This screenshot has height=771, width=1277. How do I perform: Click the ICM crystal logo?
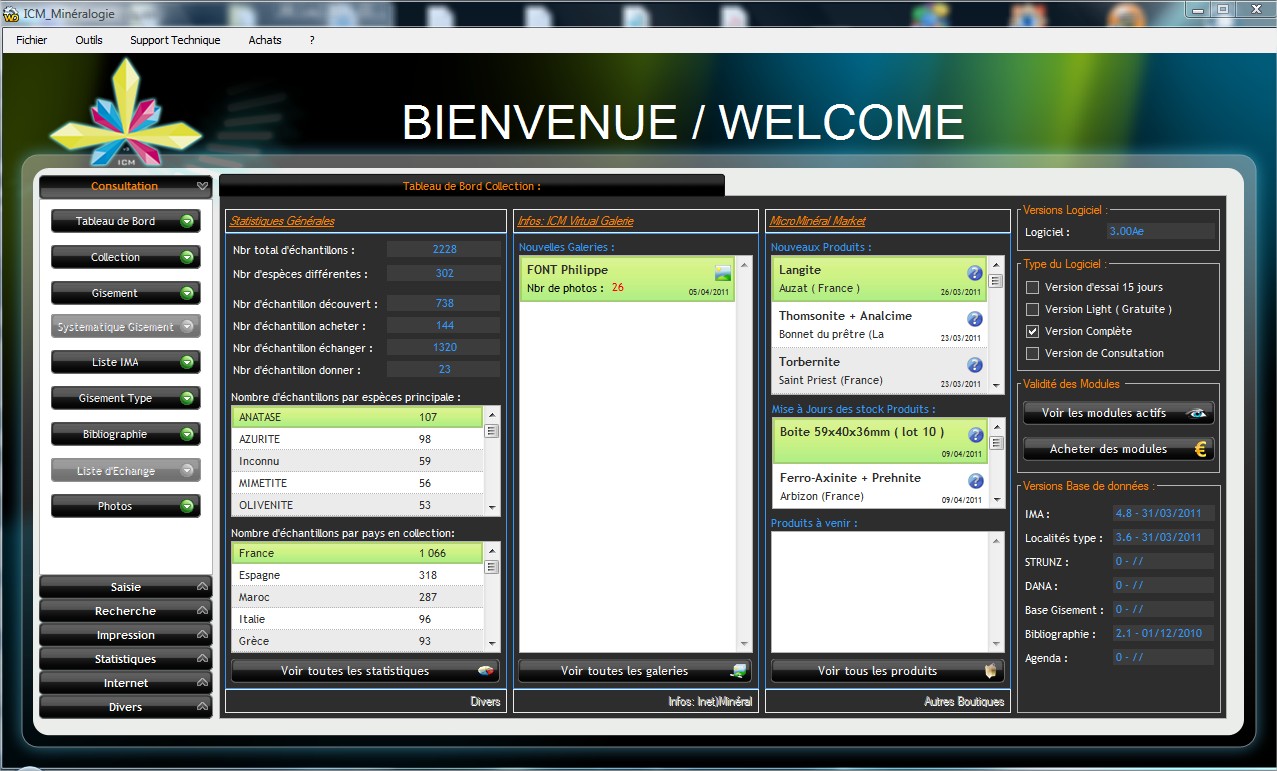pyautogui.click(x=125, y=112)
